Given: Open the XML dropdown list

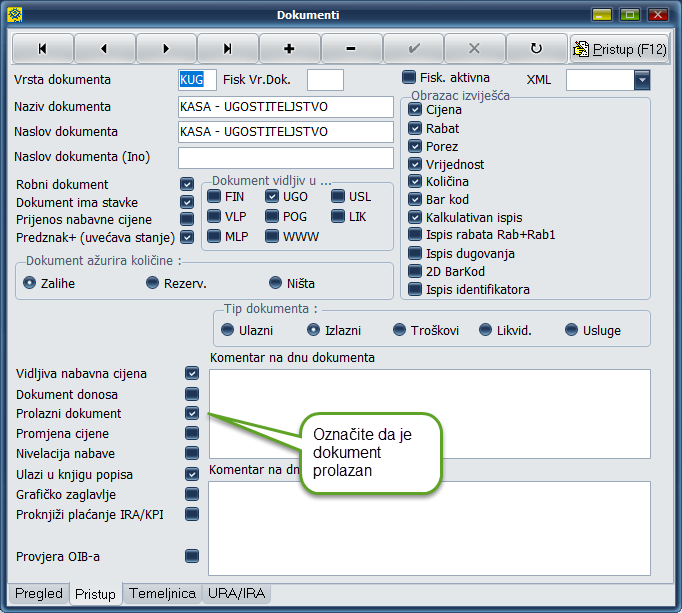Looking at the screenshot, I should point(641,80).
